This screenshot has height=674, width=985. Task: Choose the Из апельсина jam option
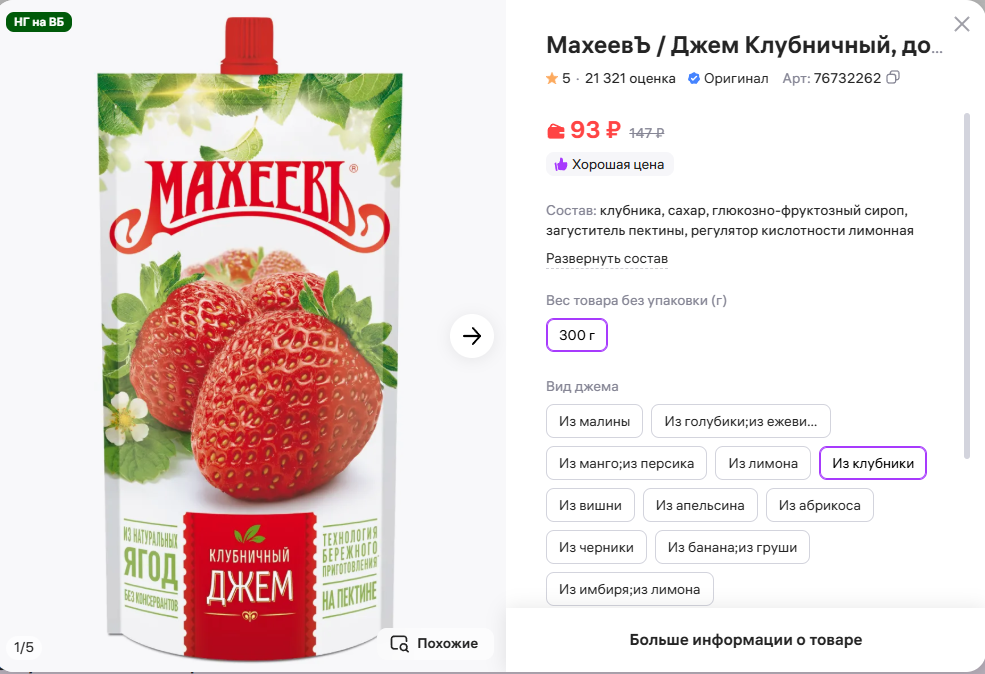pyautogui.click(x=700, y=505)
